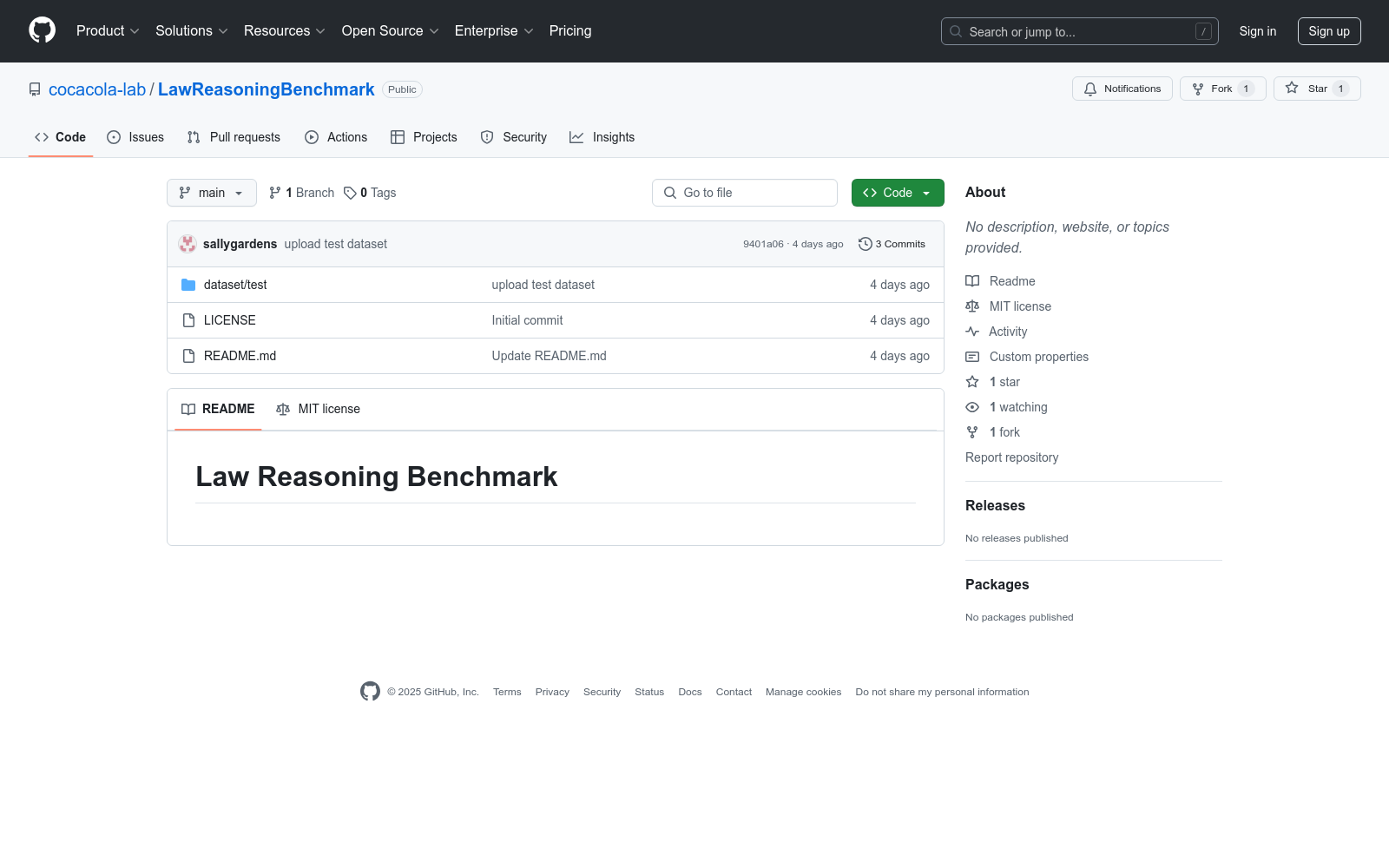Expand the Enterprise menu
1389x868 pixels.
click(494, 30)
